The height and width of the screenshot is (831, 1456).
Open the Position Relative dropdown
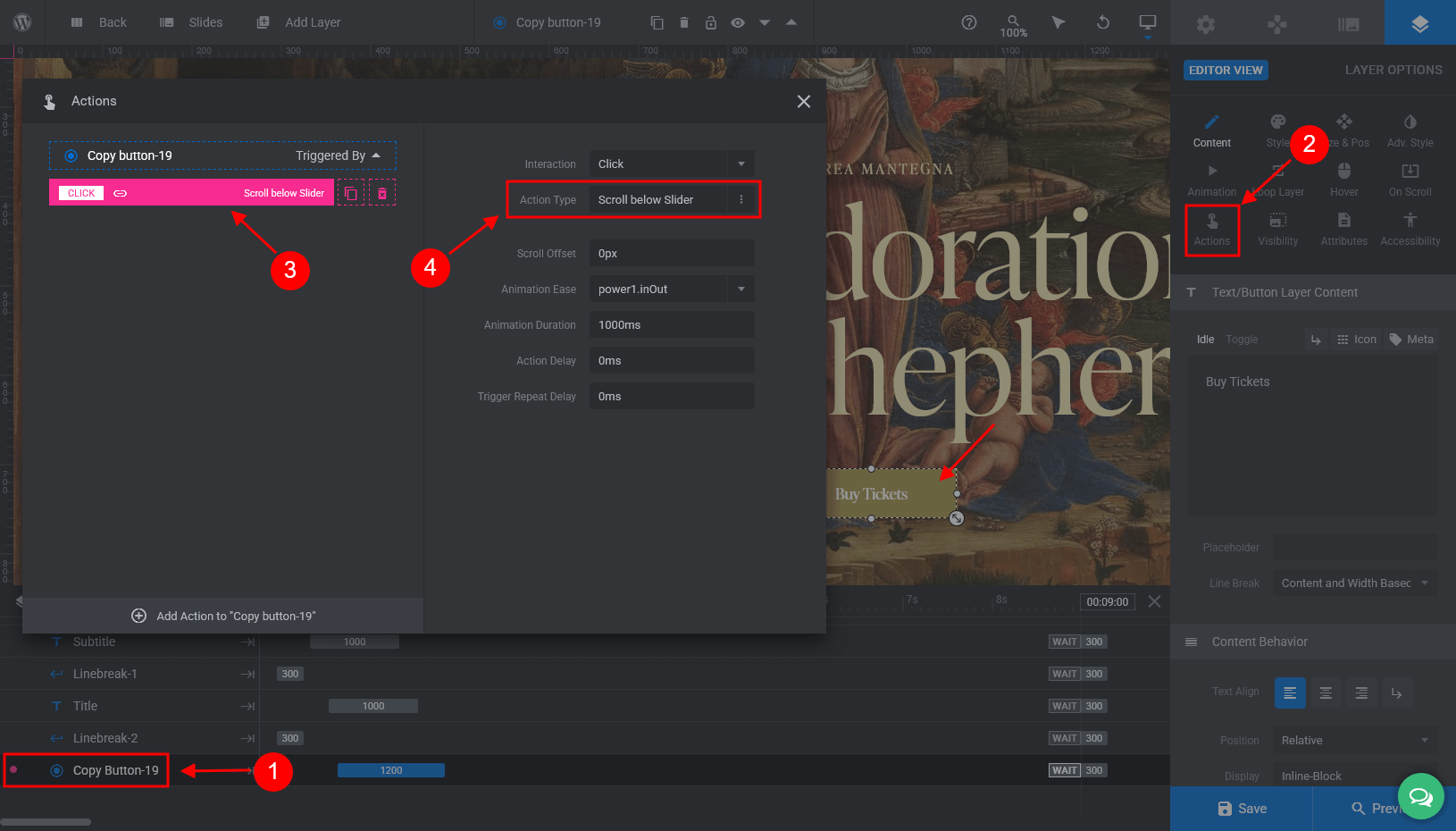click(1355, 740)
